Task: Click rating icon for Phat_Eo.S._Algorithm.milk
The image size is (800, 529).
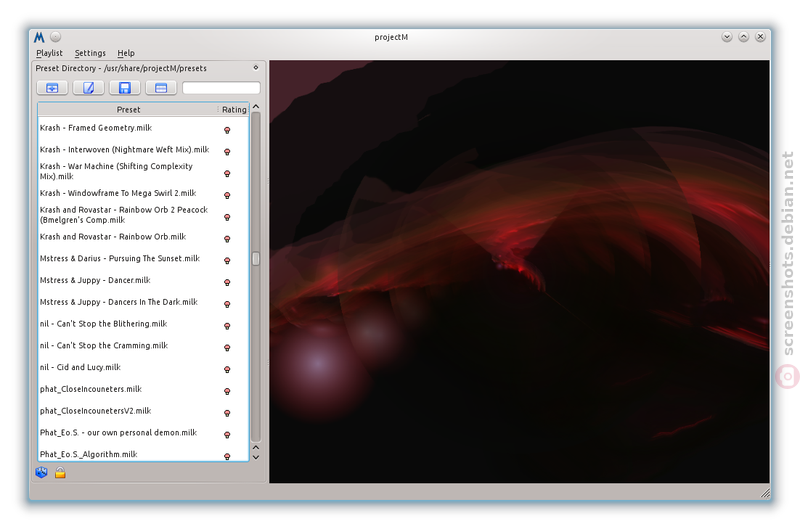Action: (227, 456)
